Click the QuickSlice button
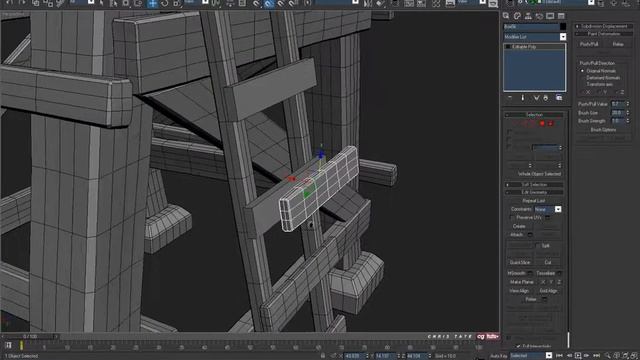 click(x=520, y=262)
